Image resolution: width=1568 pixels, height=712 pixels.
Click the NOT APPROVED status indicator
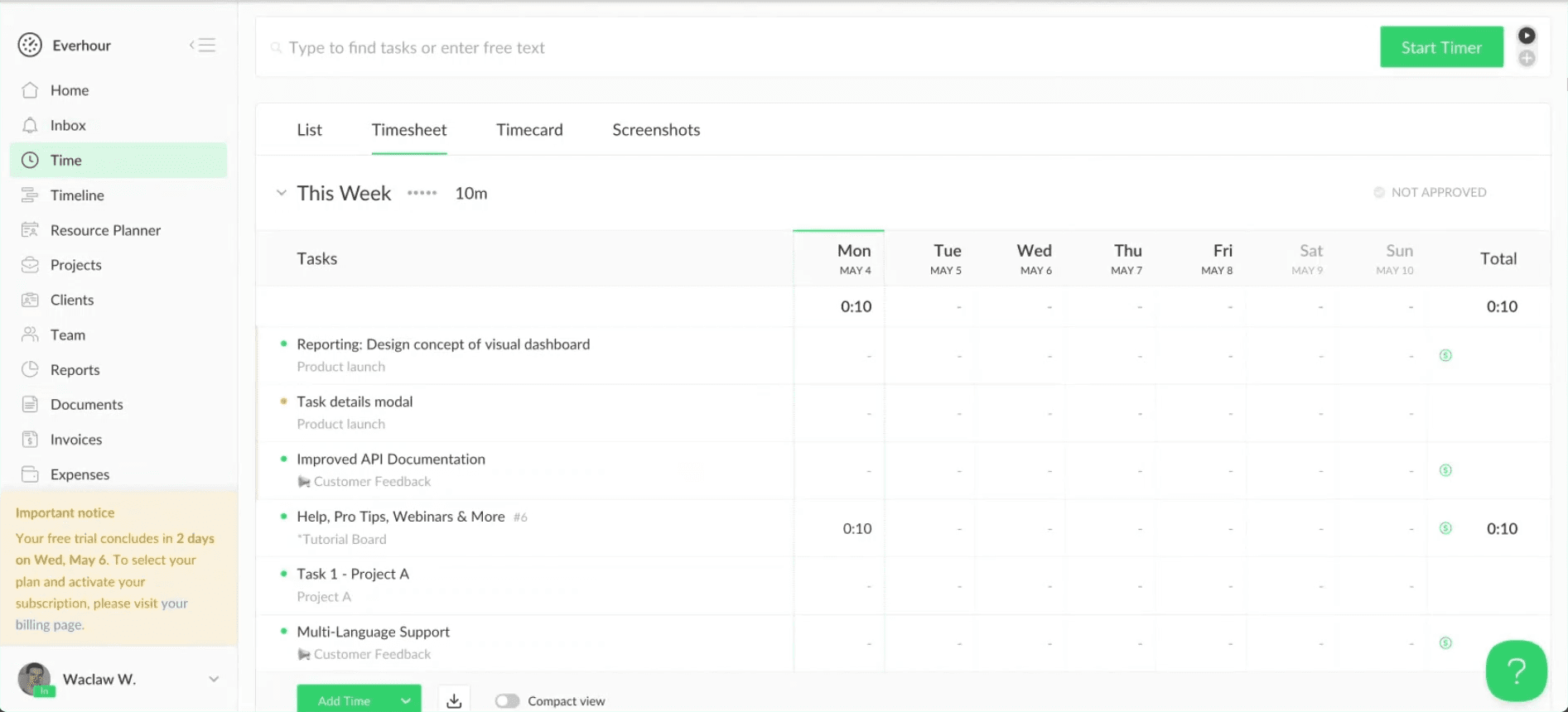pos(1430,192)
